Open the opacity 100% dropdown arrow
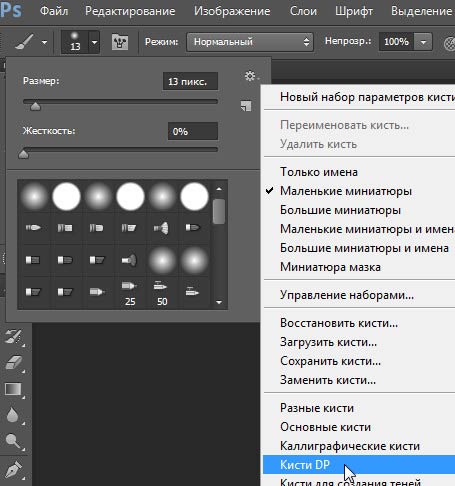Viewport: 455px width, 486px height. 423,42
